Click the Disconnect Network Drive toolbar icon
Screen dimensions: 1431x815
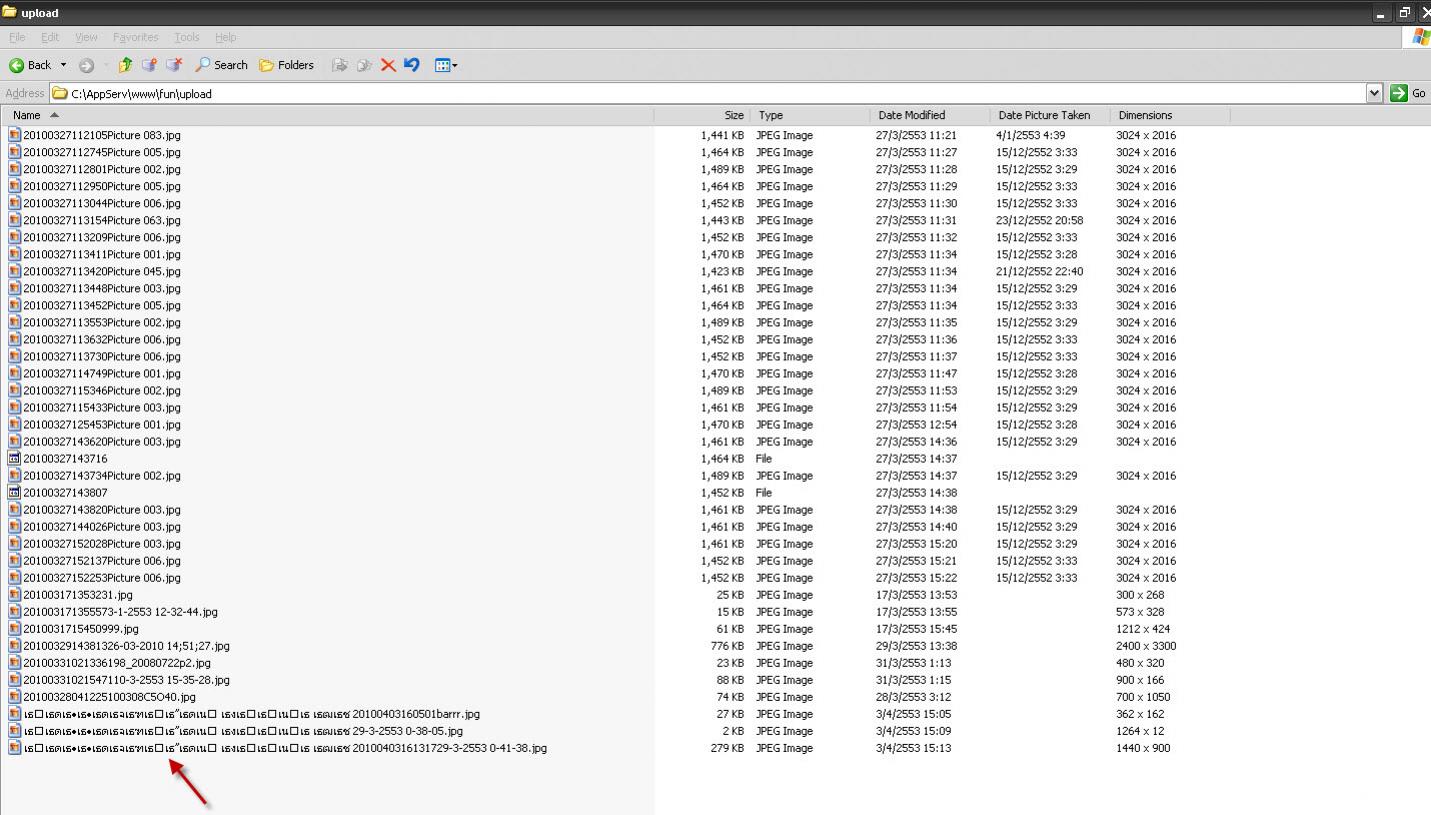174,65
